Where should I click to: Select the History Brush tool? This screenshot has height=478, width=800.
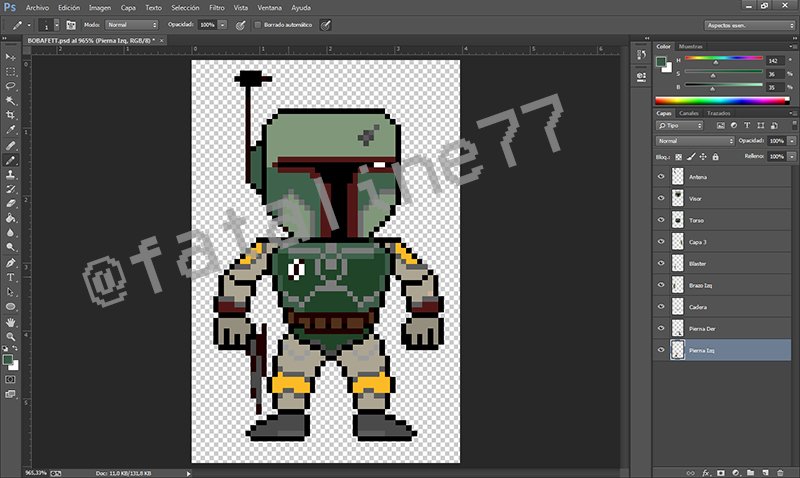[10, 189]
